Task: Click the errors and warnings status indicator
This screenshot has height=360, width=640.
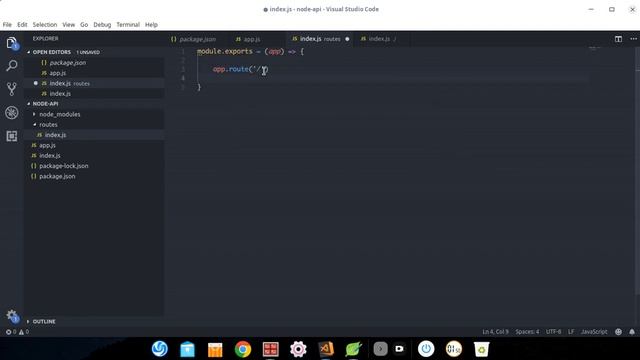Action: 17,332
